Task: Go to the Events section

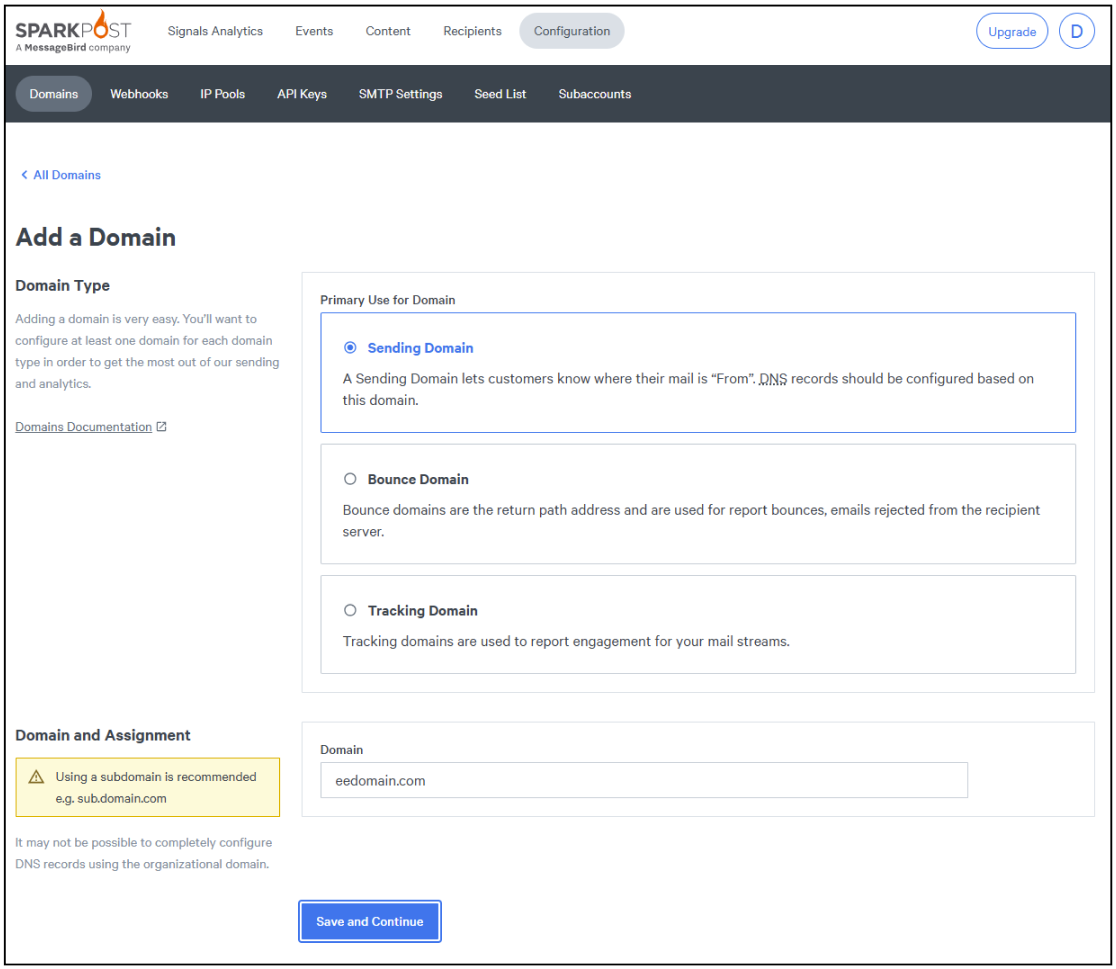Action: coord(314,31)
